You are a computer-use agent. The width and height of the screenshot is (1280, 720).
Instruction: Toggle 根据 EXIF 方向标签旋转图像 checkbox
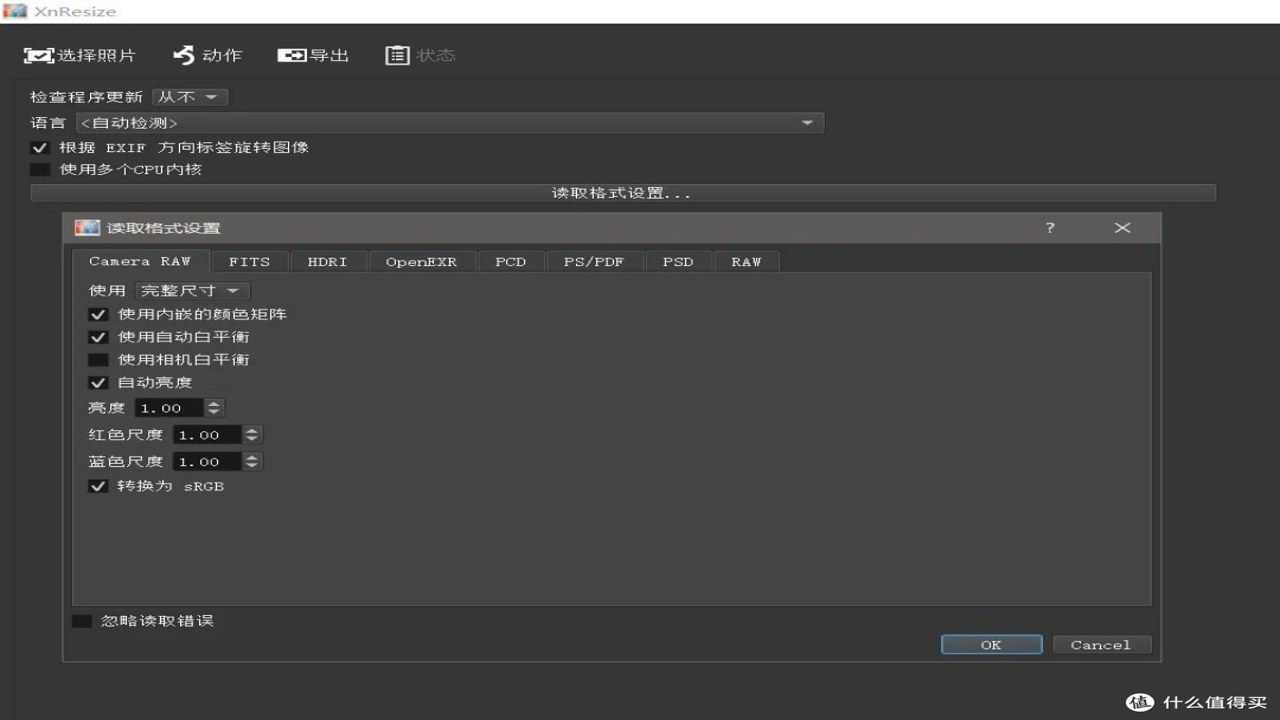click(40, 147)
